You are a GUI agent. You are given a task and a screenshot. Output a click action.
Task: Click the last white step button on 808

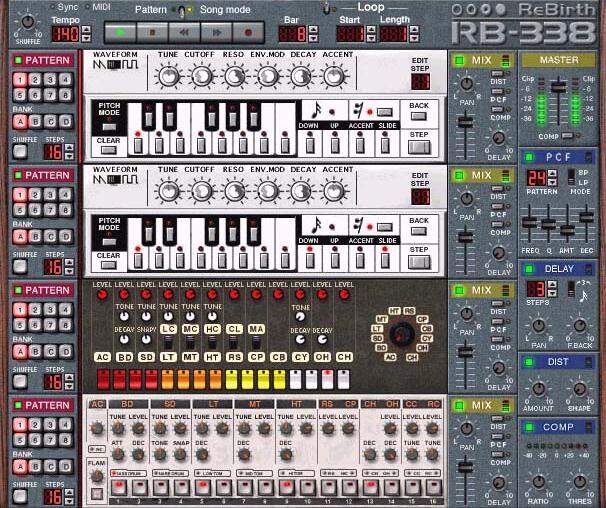(x=344, y=380)
